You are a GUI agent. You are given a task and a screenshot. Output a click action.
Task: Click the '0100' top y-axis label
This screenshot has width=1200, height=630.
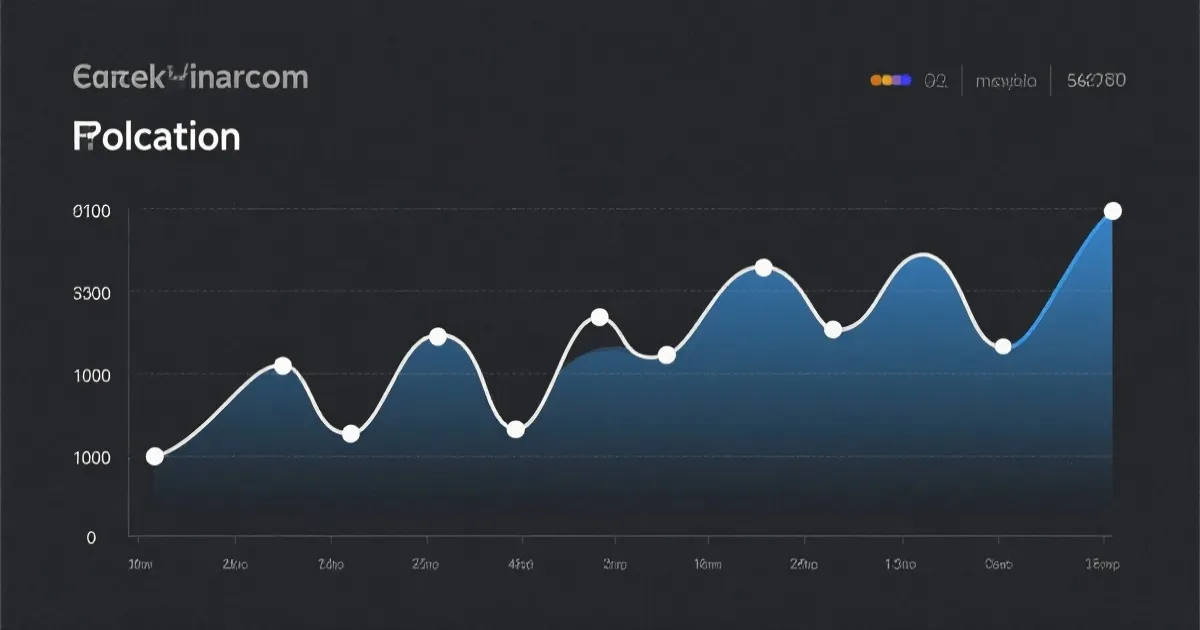pyautogui.click(x=92, y=211)
